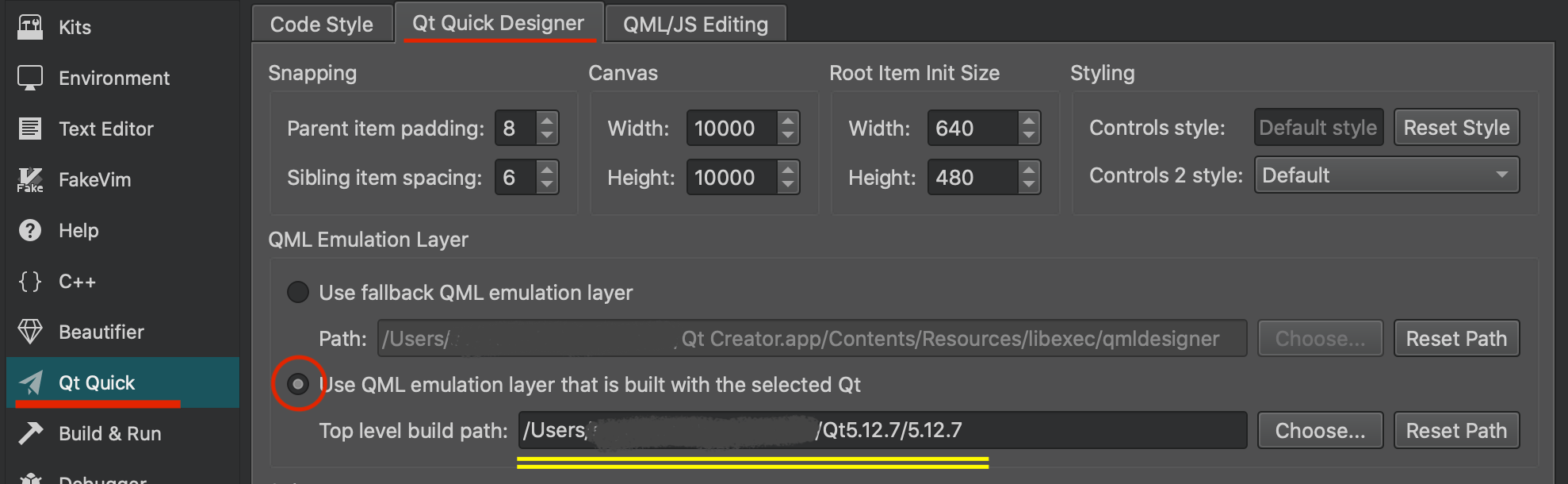Screen dimensions: 1568x484
Task: Enable the fallback QML emulation layer
Action: coord(297,292)
